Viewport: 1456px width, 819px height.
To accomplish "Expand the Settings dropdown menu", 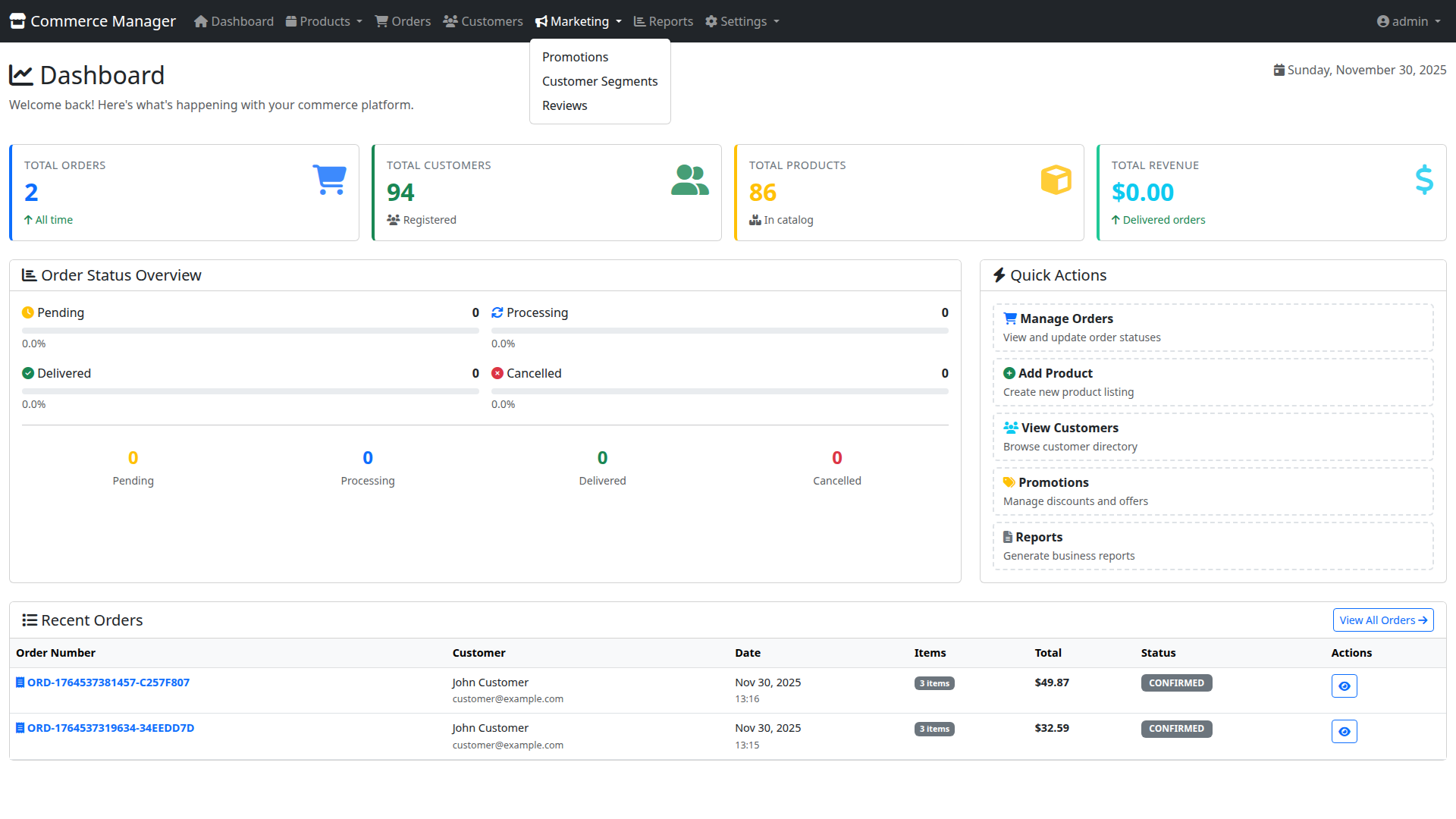I will coord(742,21).
